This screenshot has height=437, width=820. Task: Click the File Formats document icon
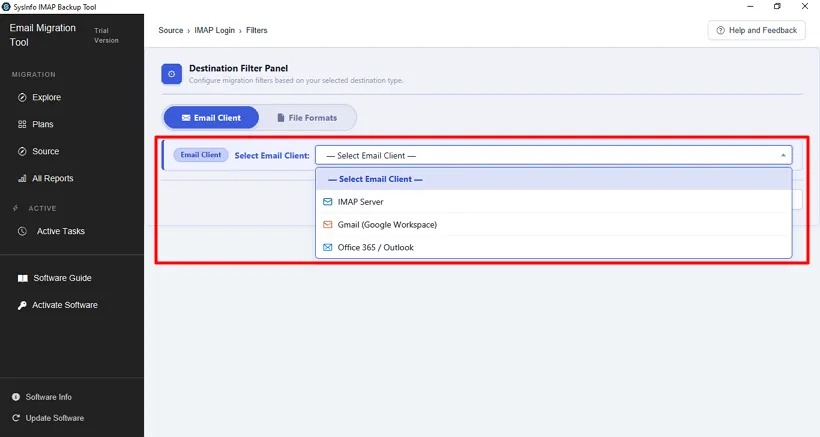point(281,118)
